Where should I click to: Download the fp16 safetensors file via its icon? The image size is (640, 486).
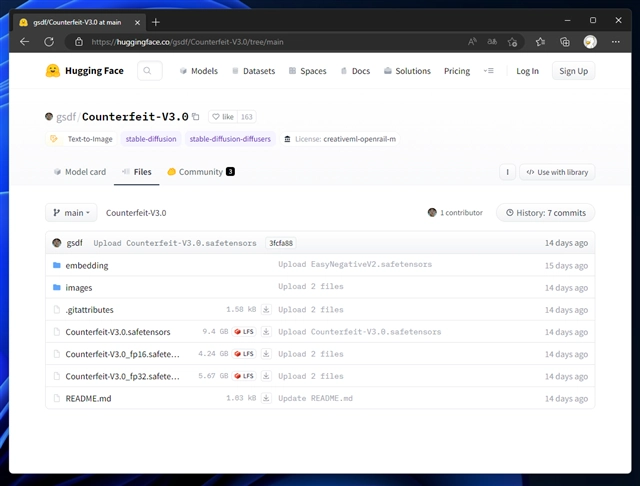click(266, 354)
